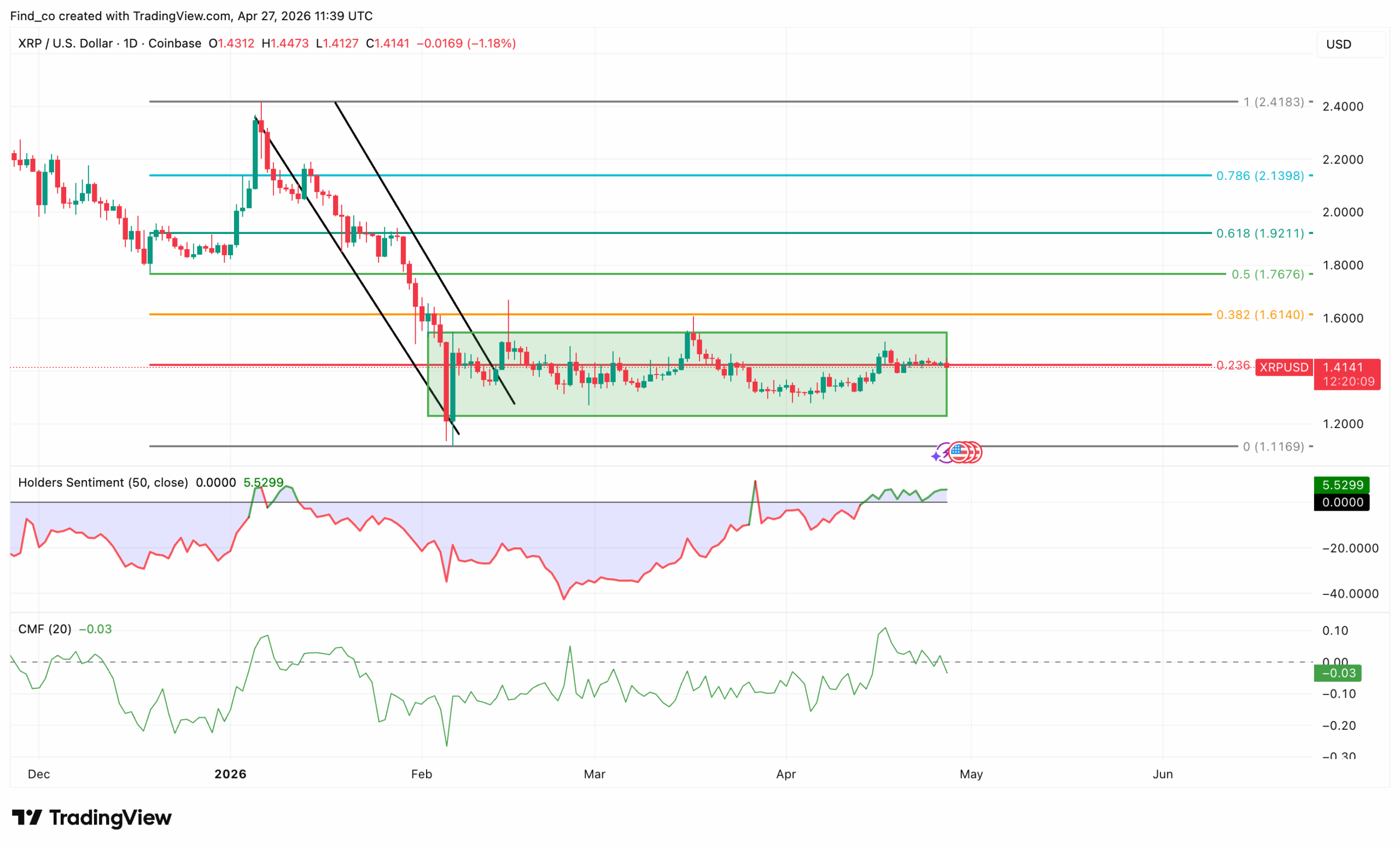Click the 2.4000 price axis label
1400x848 pixels.
1343,106
